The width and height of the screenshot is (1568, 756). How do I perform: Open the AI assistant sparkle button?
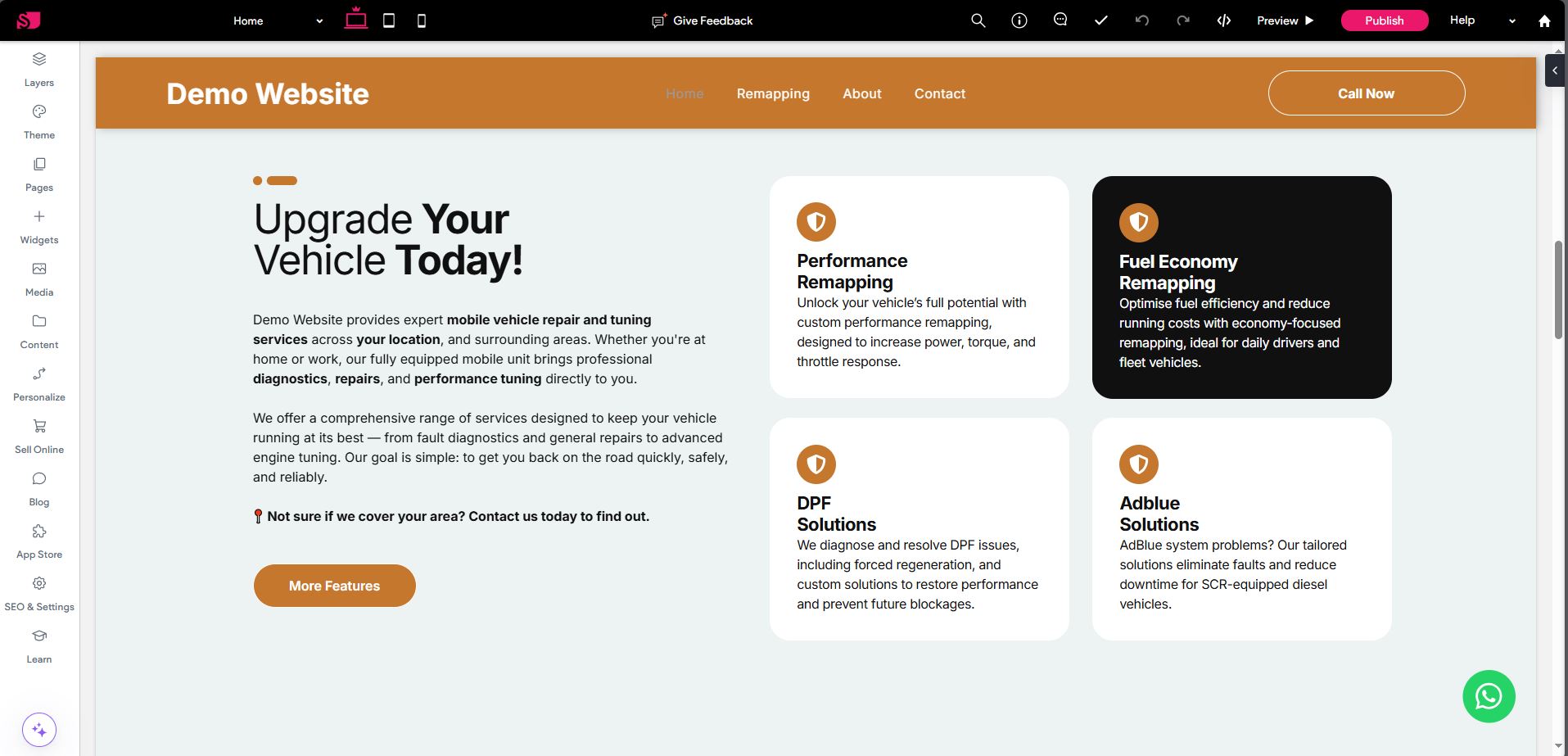click(x=39, y=730)
